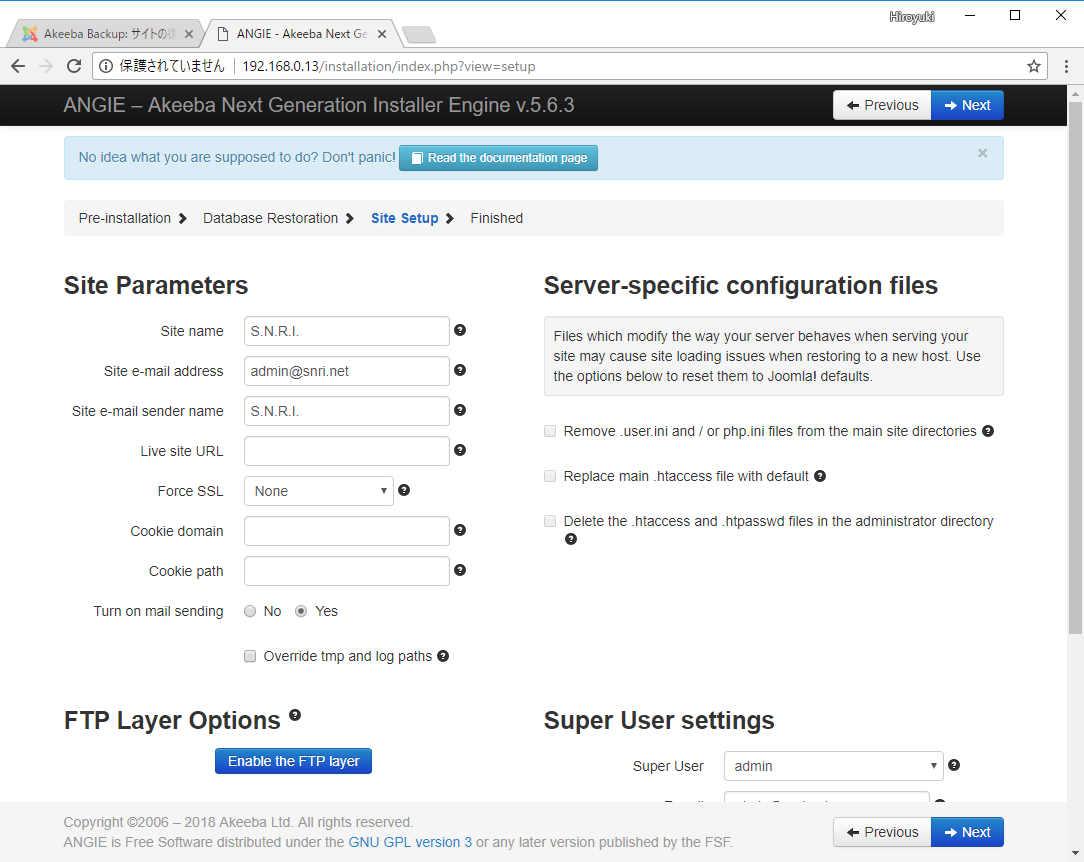Click help icon beside Super User dropdown
This screenshot has width=1084, height=862.
coord(954,765)
